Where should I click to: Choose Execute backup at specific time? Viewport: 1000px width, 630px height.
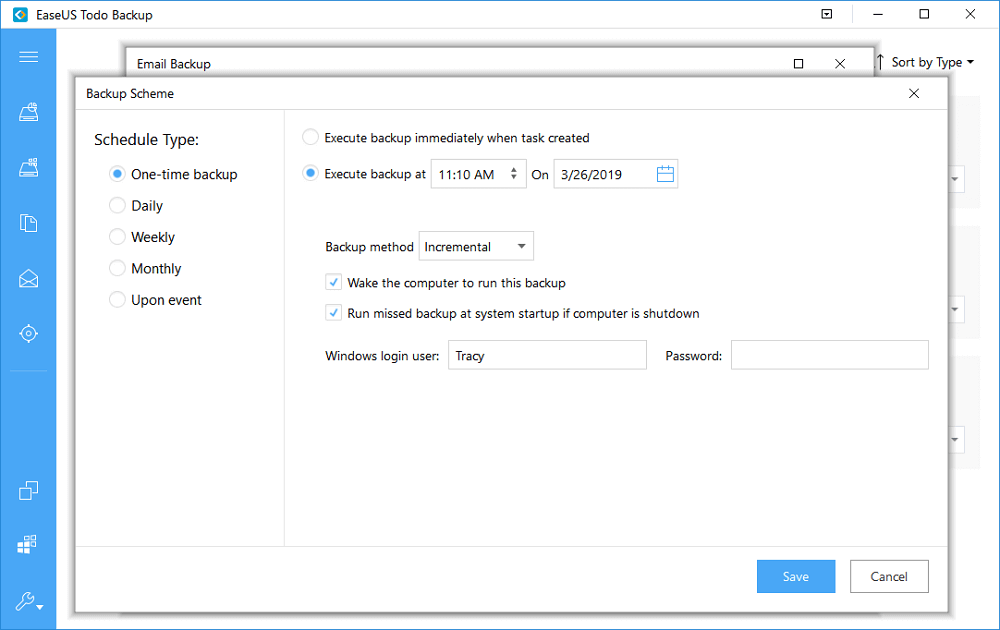(310, 173)
